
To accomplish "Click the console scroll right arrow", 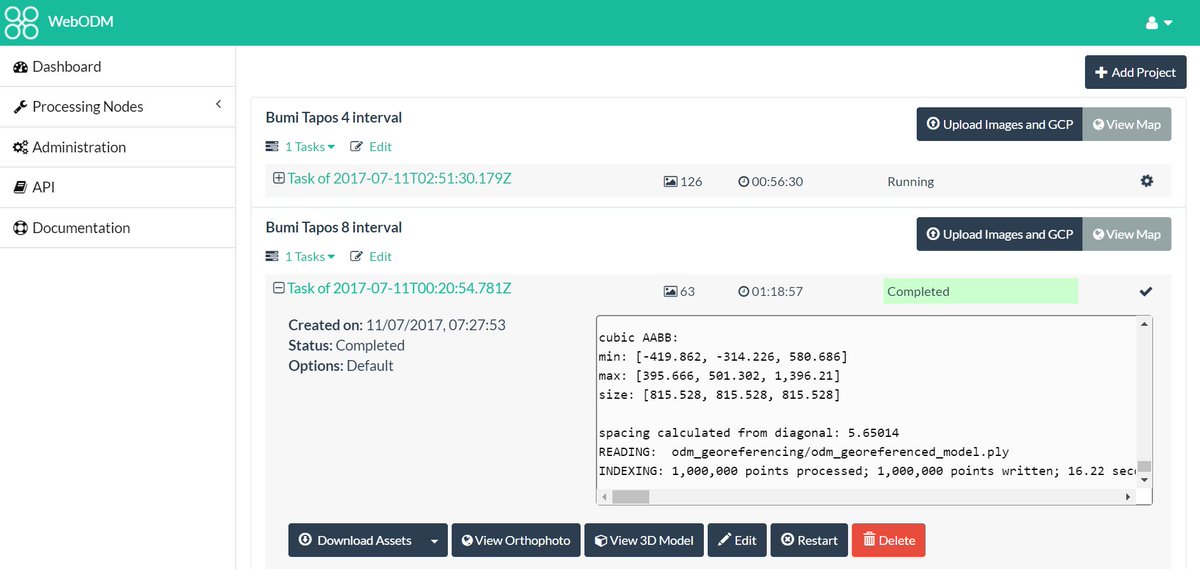I will pos(1129,496).
